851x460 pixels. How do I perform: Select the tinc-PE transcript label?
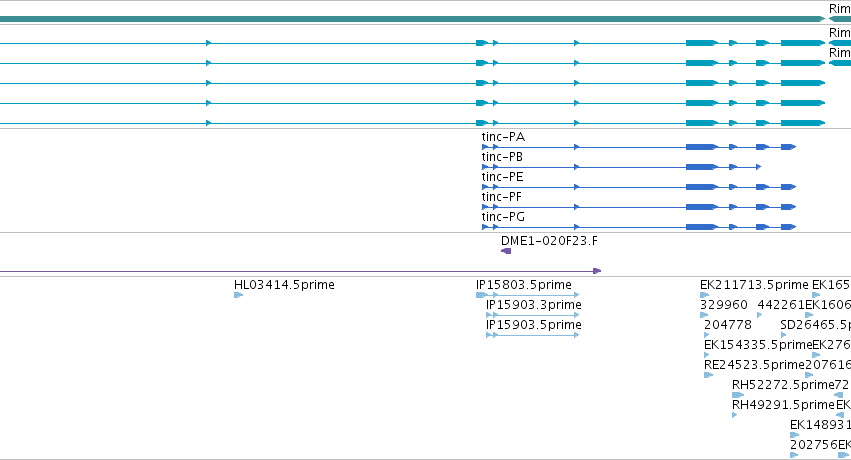pos(502,177)
